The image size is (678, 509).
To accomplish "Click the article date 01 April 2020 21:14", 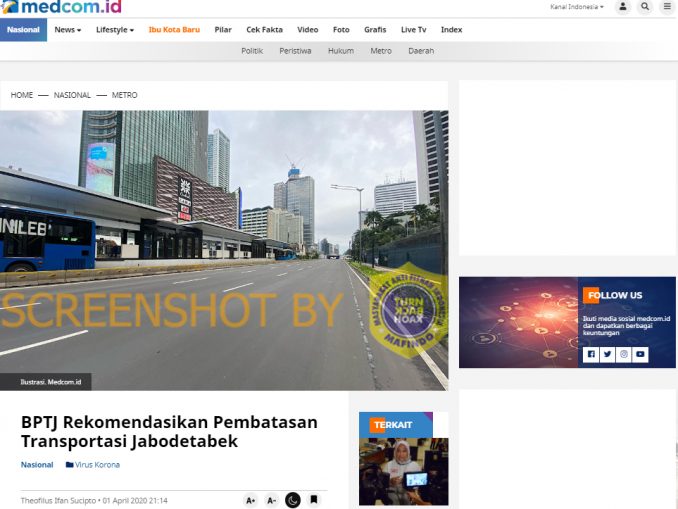I will click(135, 501).
